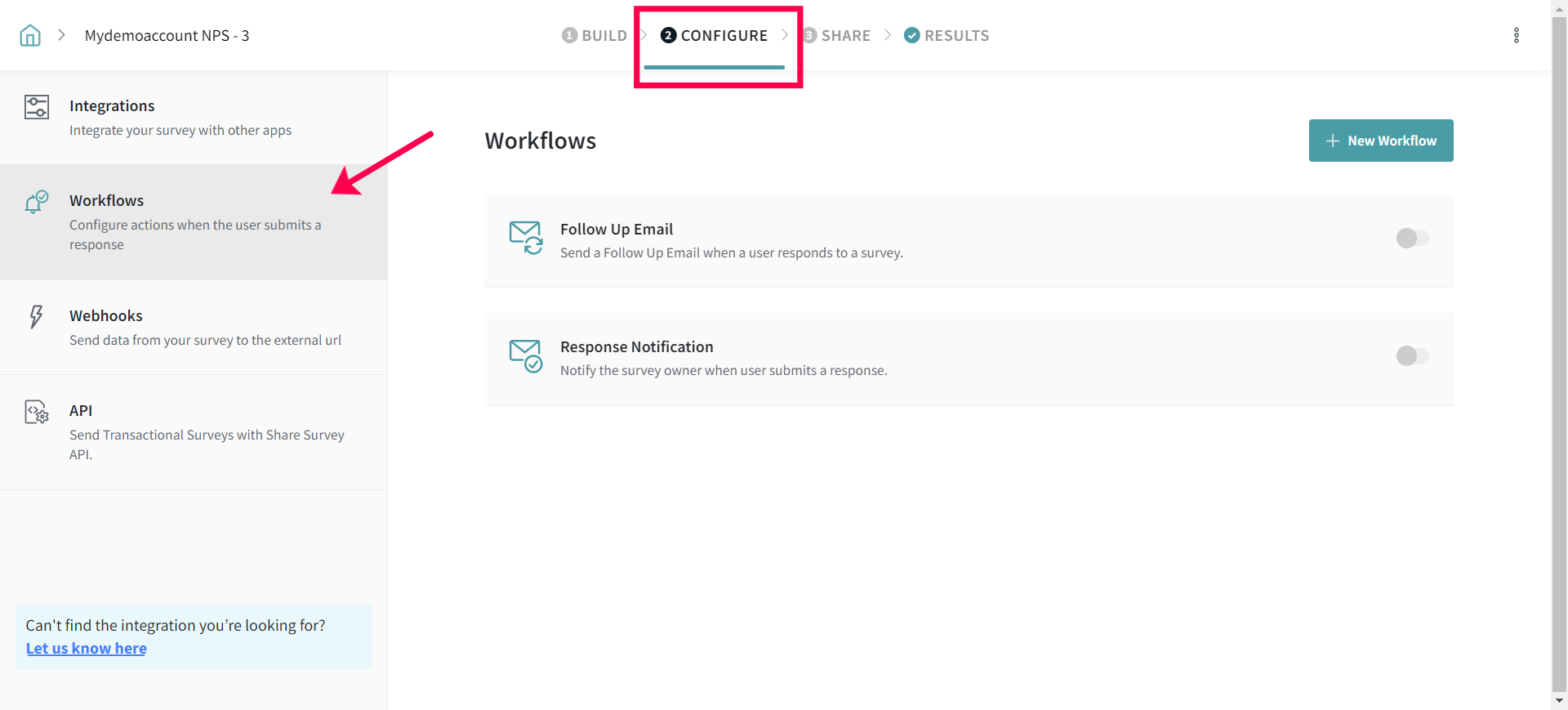Screen dimensions: 1568x710
Task: Click the chevron between Configure and Share
Action: point(785,35)
